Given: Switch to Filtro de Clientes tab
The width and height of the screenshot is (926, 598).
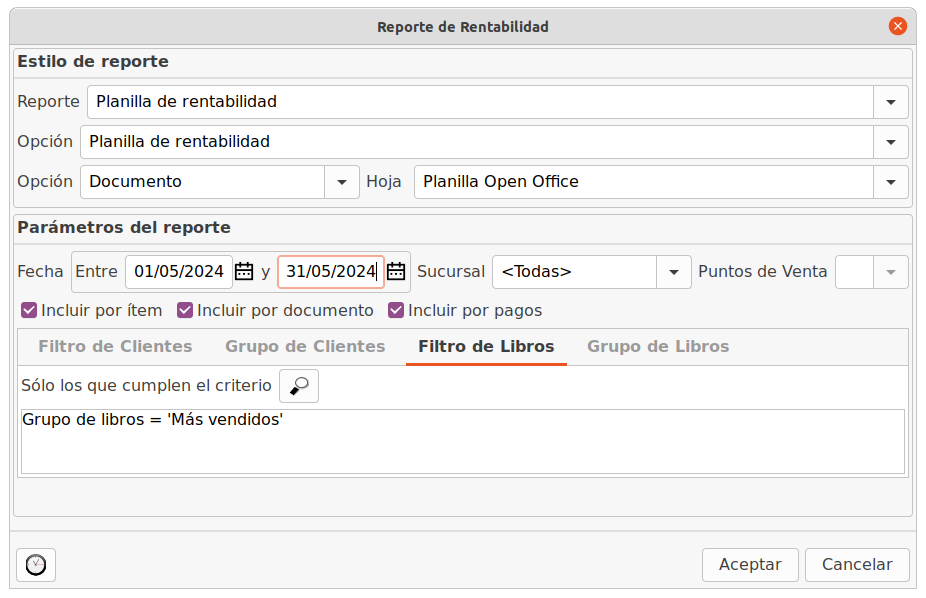Looking at the screenshot, I should pyautogui.click(x=115, y=347).
